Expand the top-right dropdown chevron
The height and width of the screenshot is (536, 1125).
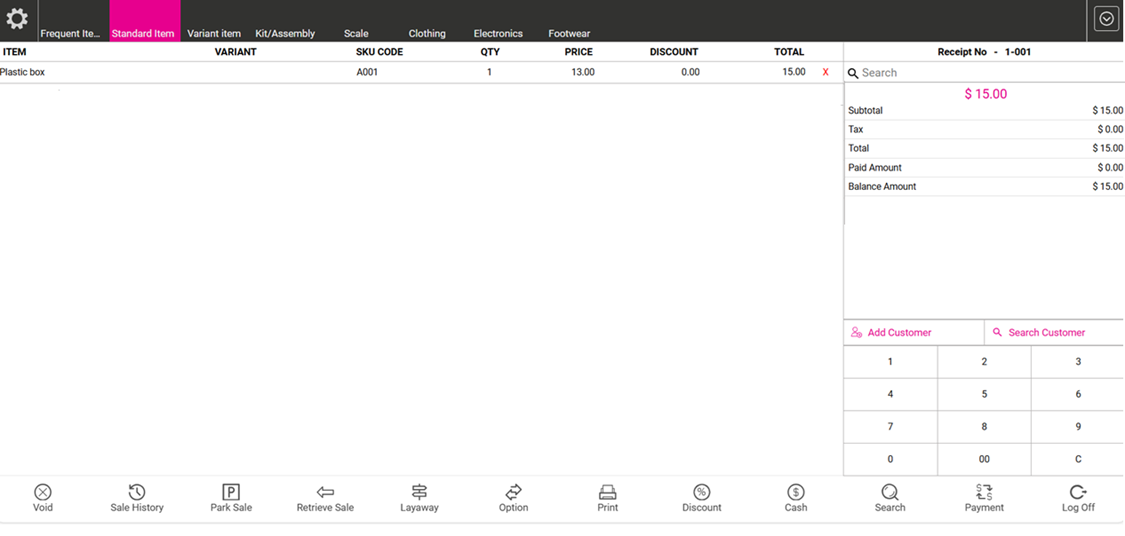pos(1106,19)
